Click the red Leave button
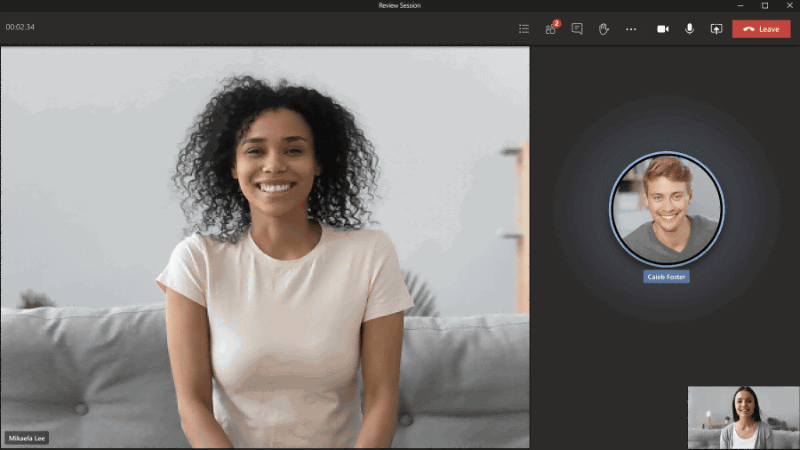 (x=761, y=29)
